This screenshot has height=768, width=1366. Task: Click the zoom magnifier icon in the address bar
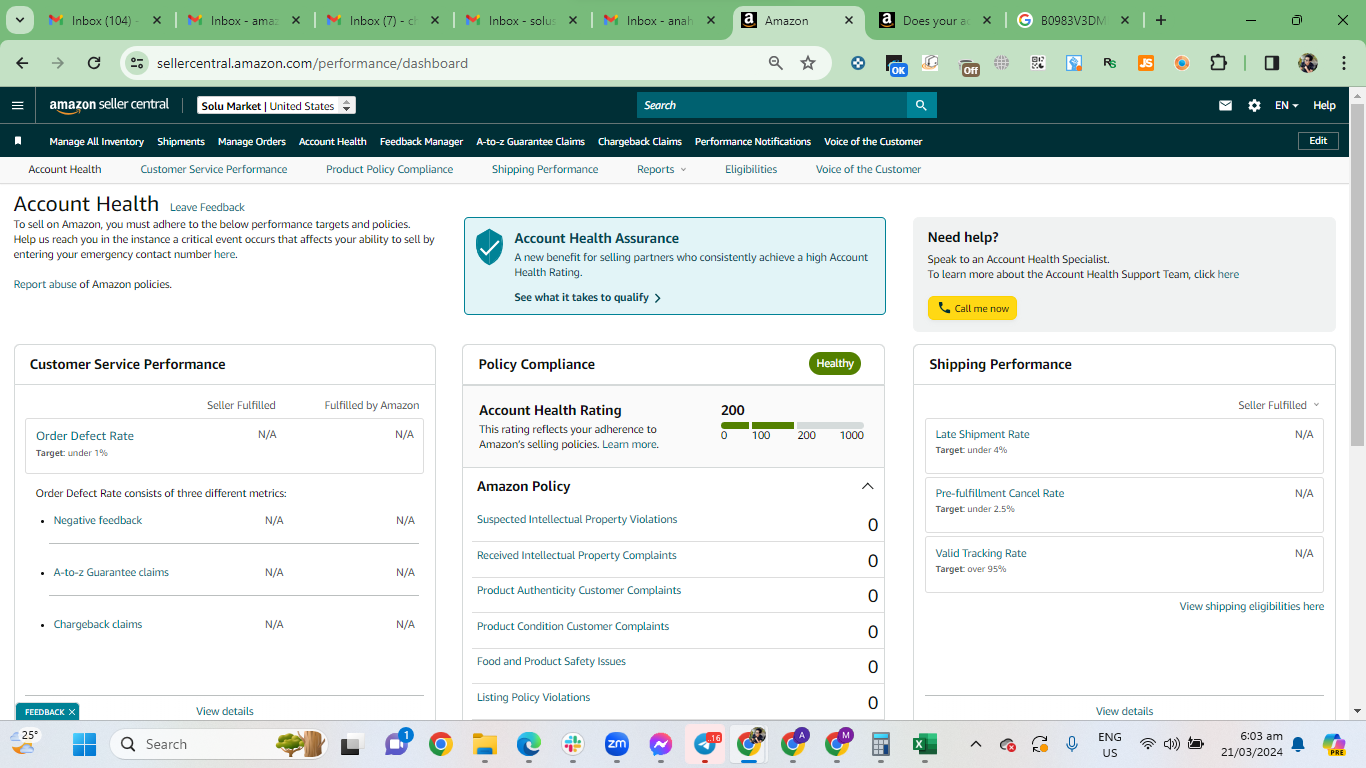pyautogui.click(x=776, y=63)
